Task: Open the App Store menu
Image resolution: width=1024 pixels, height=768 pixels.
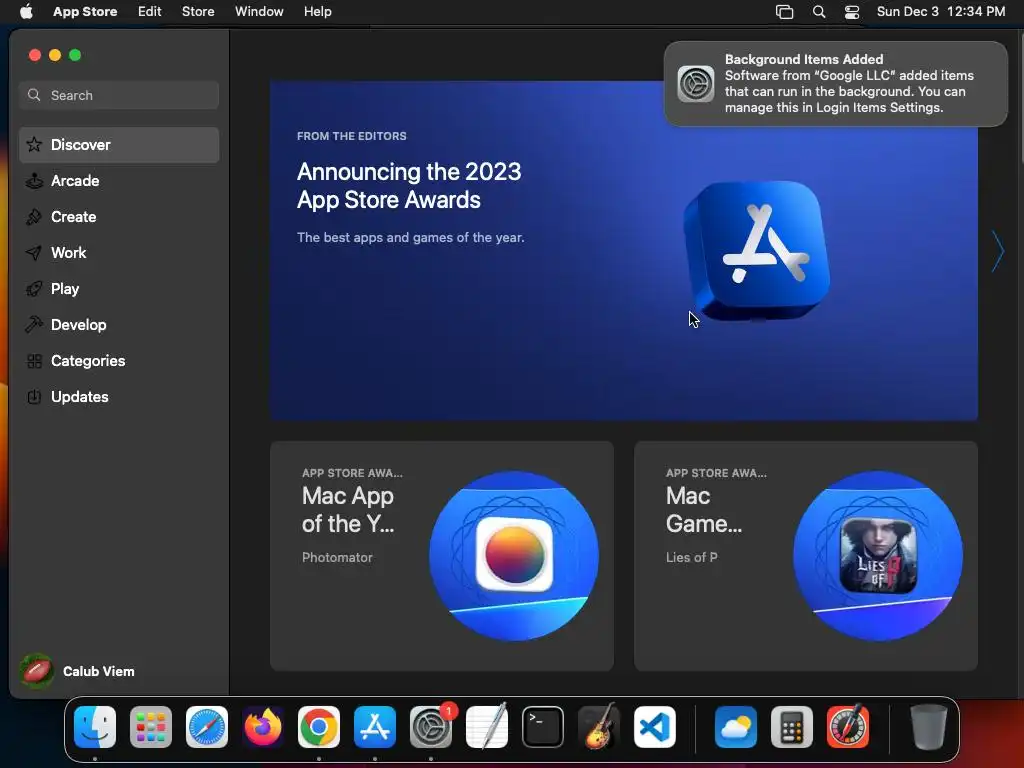Action: coord(85,12)
